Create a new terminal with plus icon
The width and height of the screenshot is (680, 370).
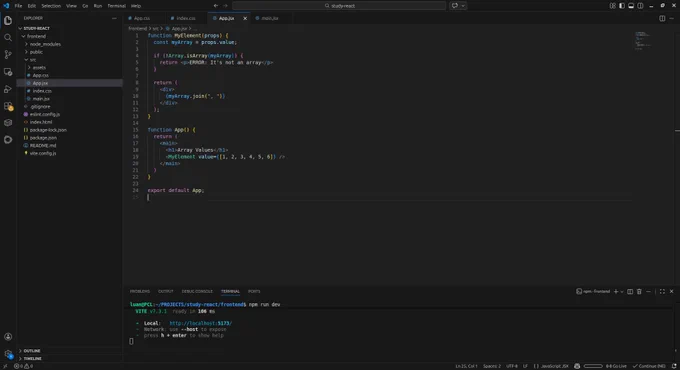[x=616, y=291]
